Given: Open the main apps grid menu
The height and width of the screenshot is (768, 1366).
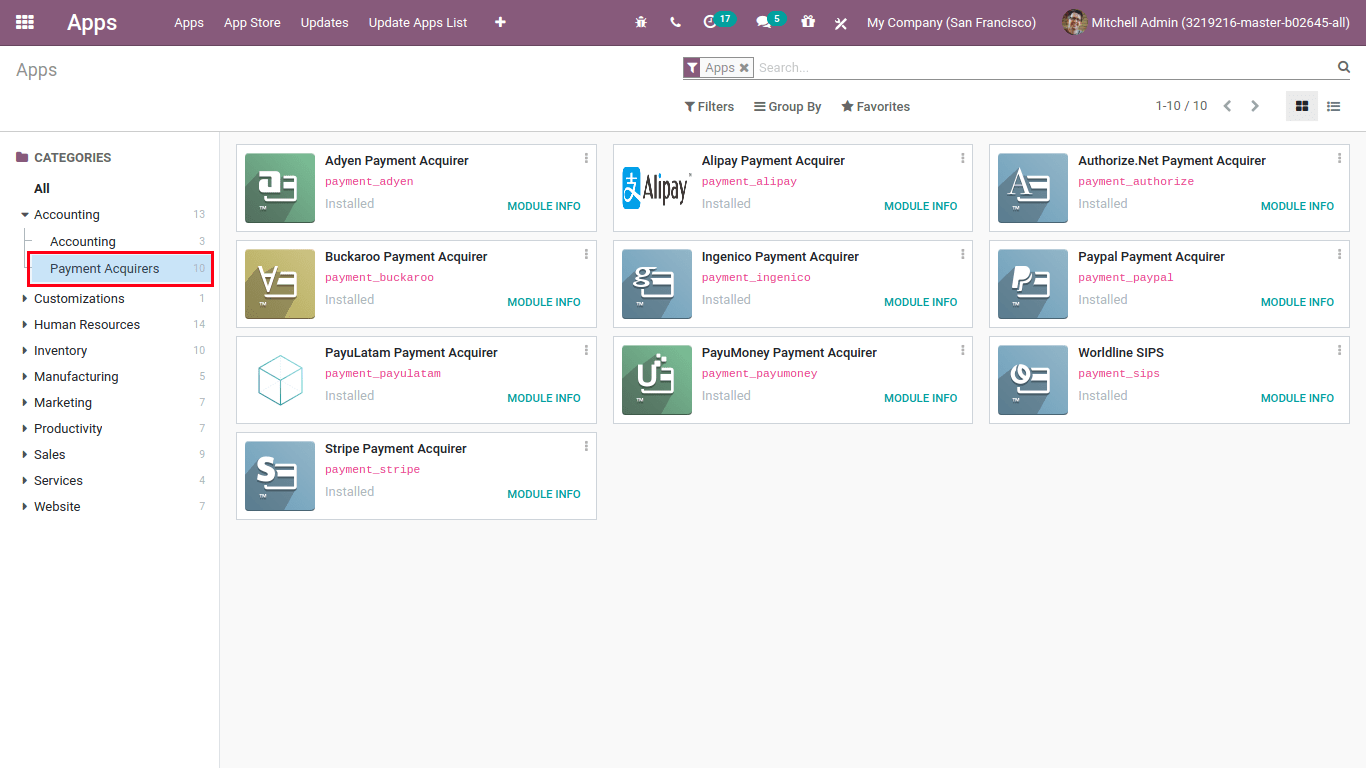Looking at the screenshot, I should click(x=25, y=22).
